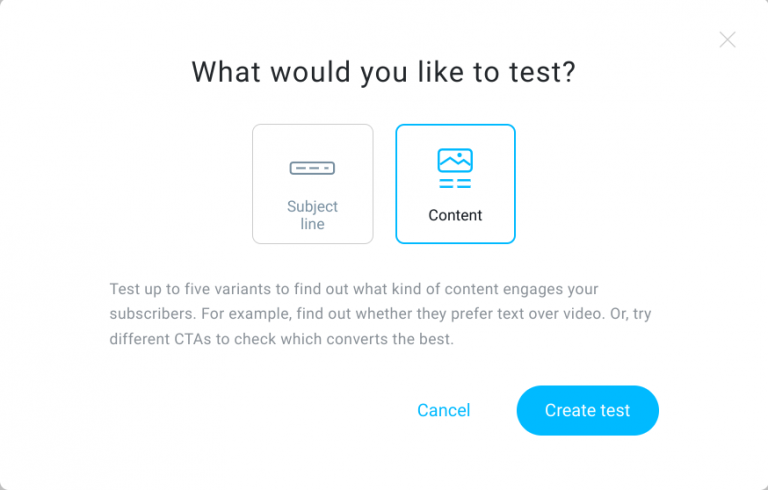
Task: Dismiss the dialog with the X icon
Action: [727, 40]
